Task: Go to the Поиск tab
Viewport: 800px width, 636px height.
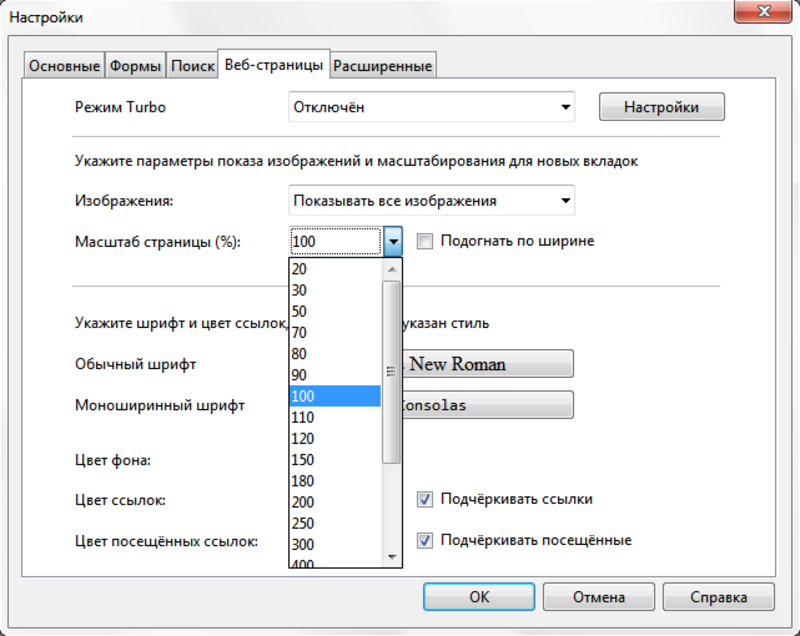Action: 192,66
